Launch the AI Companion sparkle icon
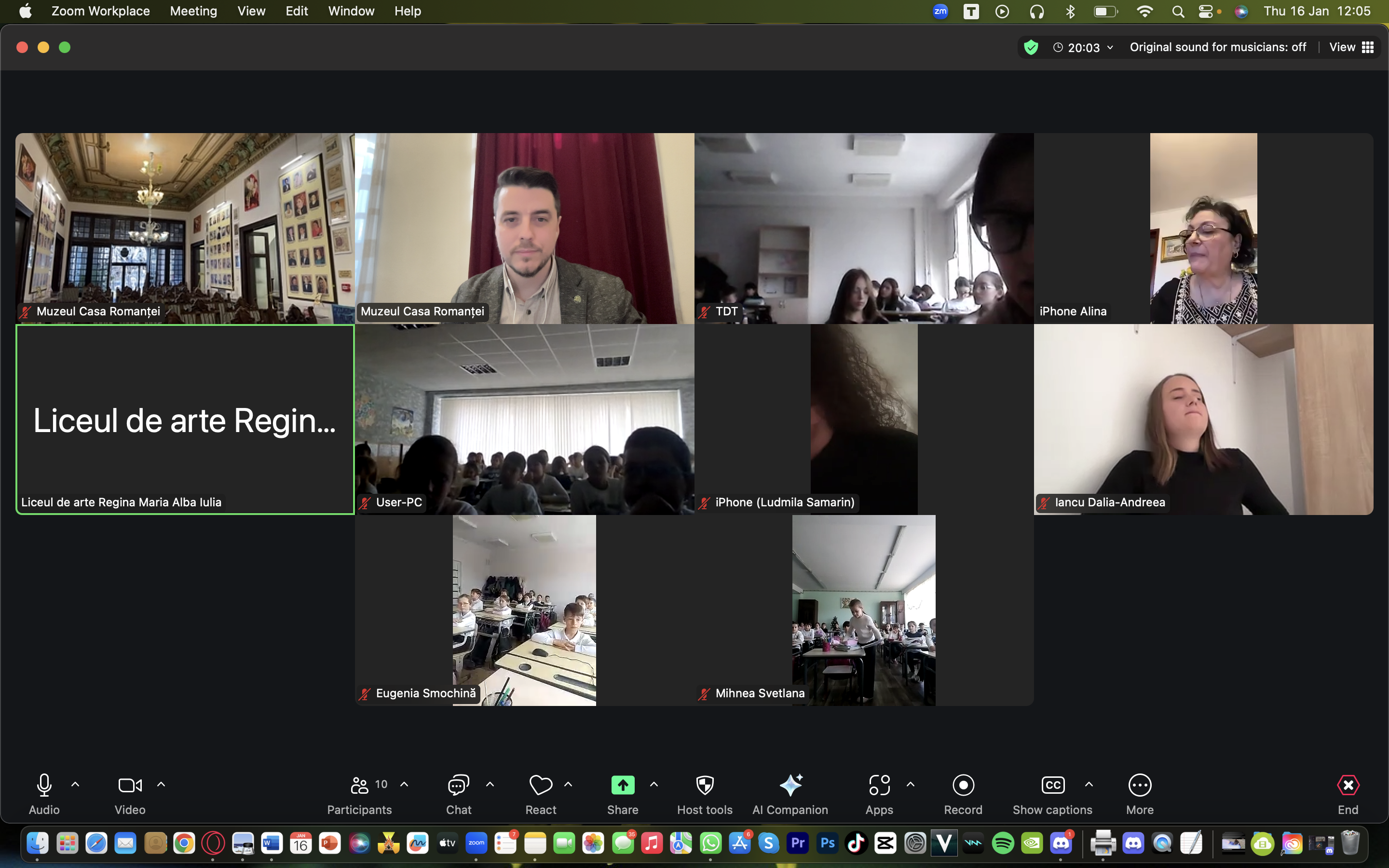The image size is (1389, 868). pos(790,785)
